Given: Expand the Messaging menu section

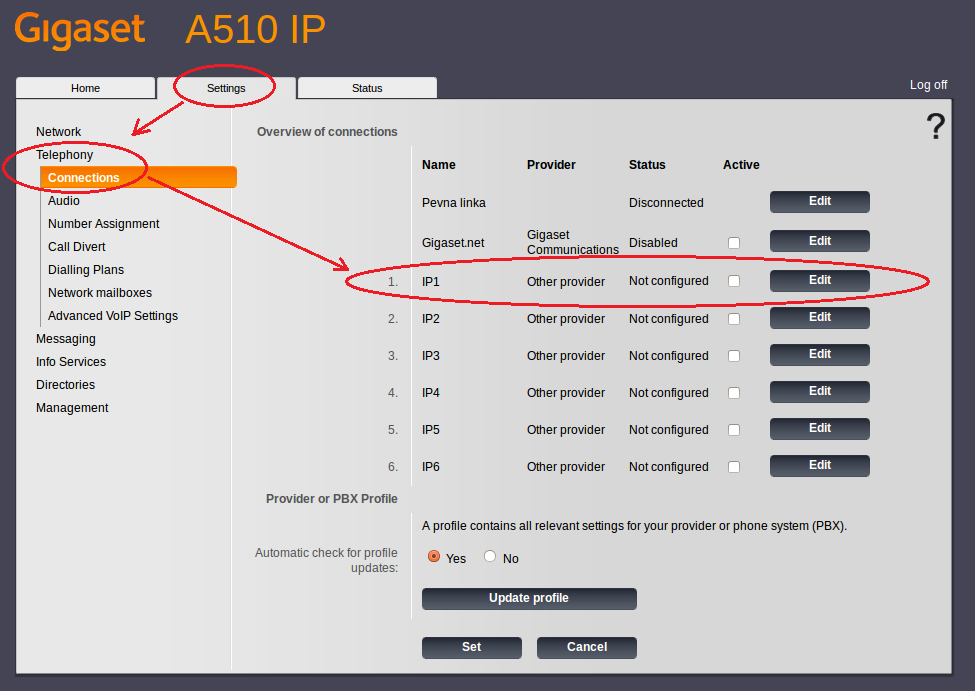Looking at the screenshot, I should click(66, 339).
